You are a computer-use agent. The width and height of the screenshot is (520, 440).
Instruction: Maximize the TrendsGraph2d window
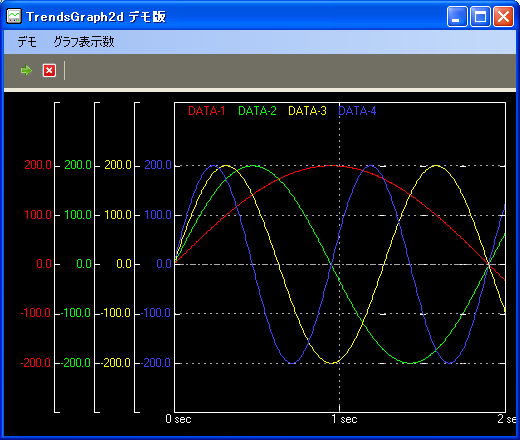[x=480, y=16]
